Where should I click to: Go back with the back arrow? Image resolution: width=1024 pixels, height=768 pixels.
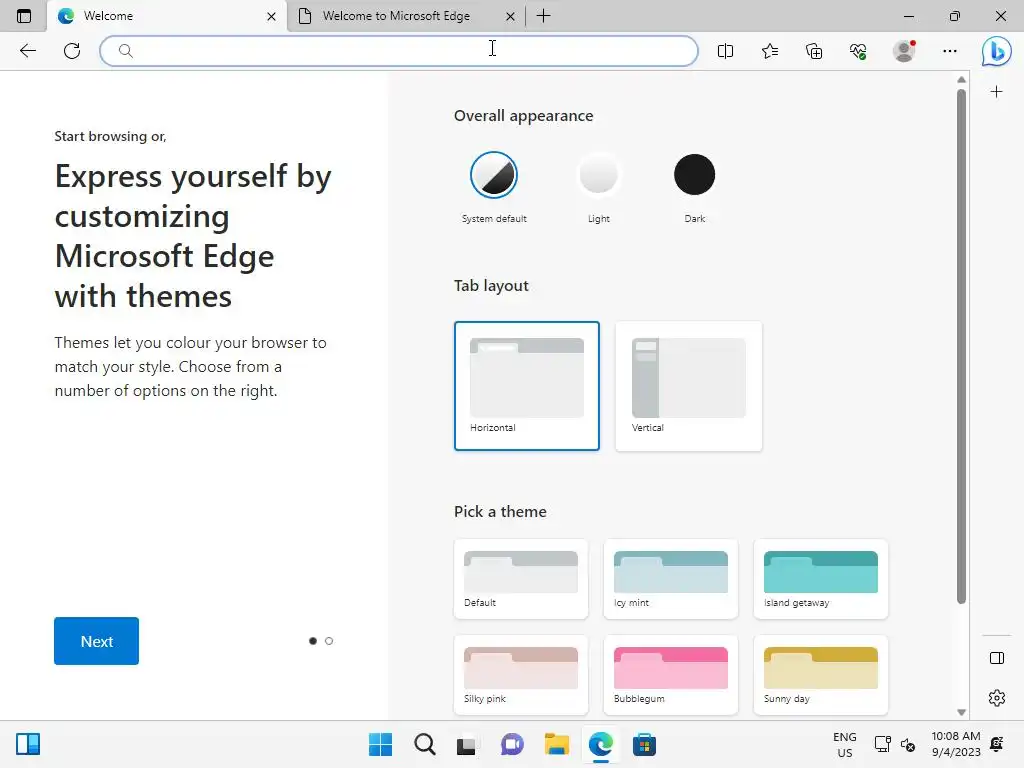pyautogui.click(x=27, y=51)
